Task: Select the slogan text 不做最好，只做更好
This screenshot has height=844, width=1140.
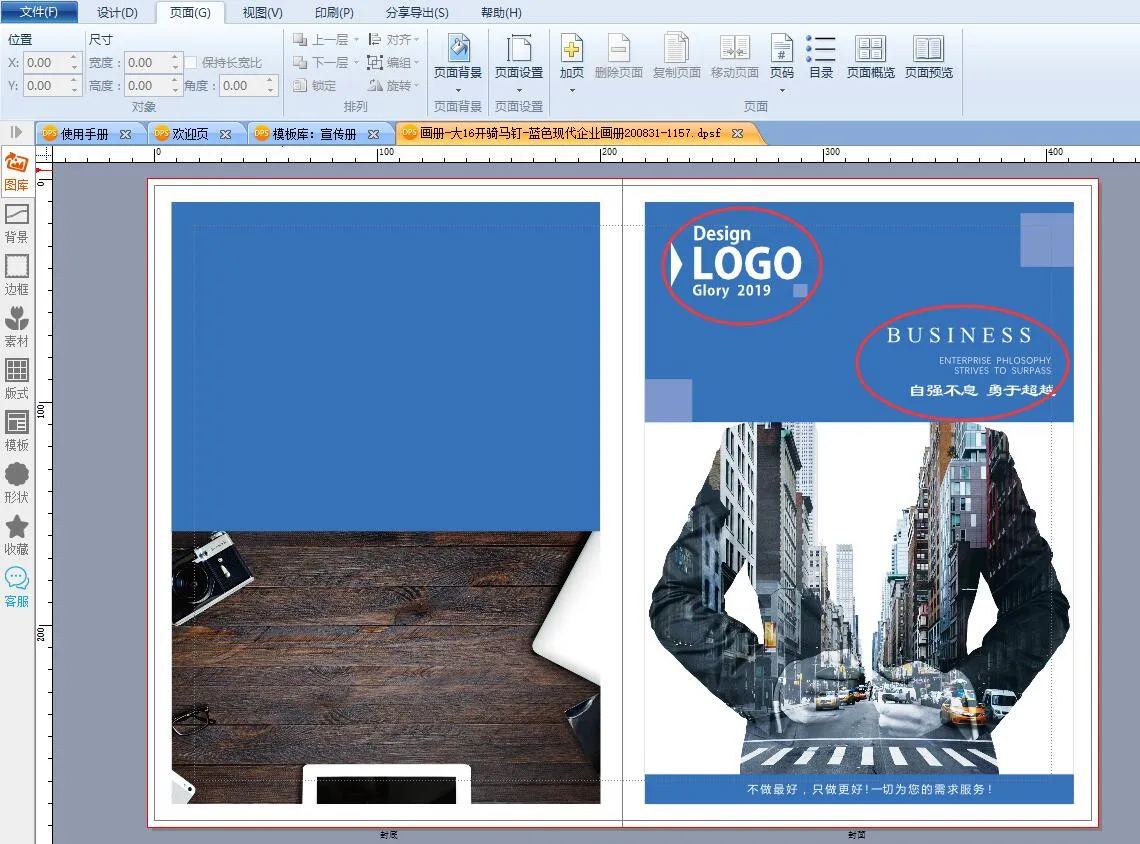Action: 870,789
